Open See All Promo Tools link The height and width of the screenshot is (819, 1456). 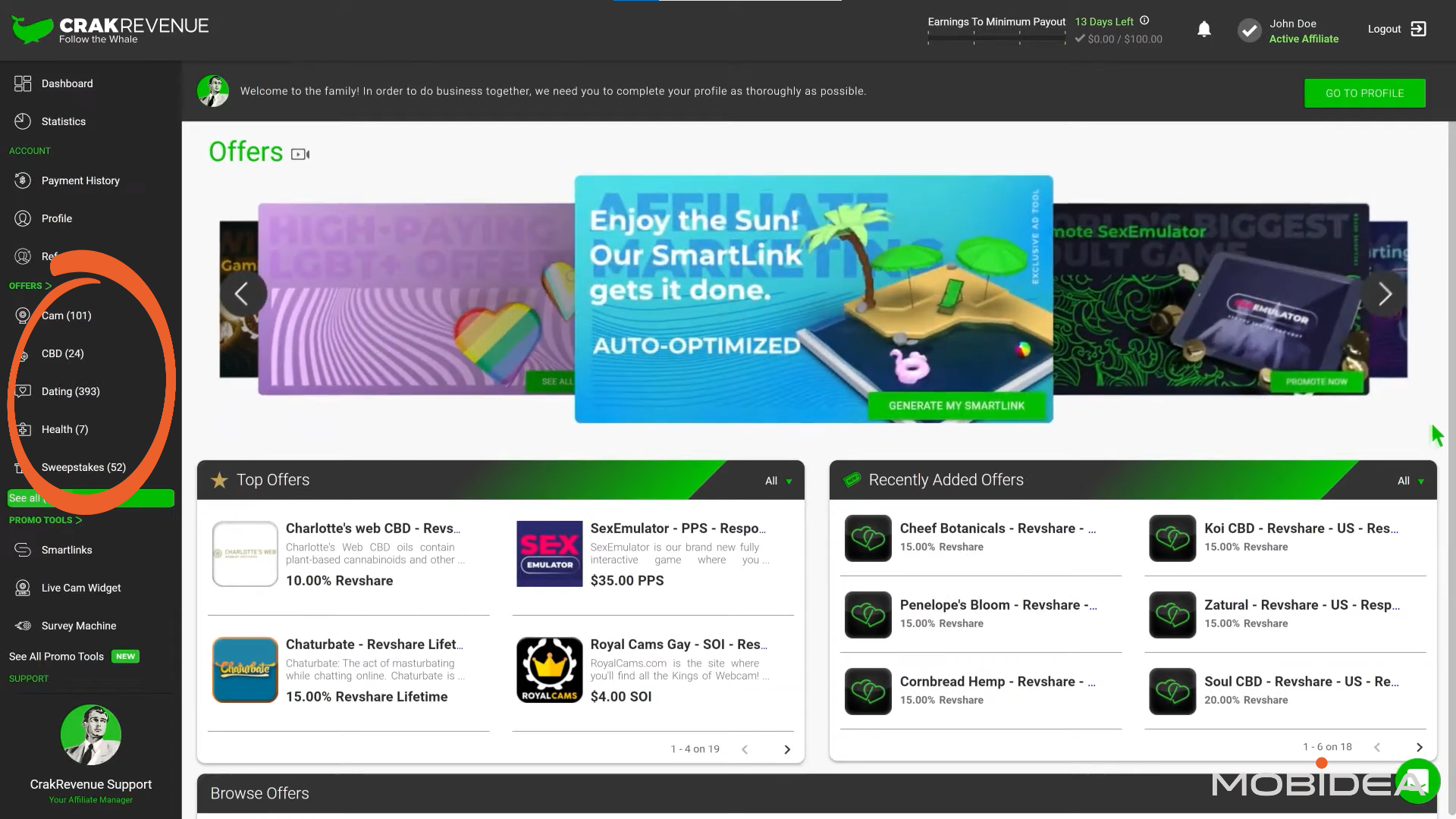[x=56, y=657]
